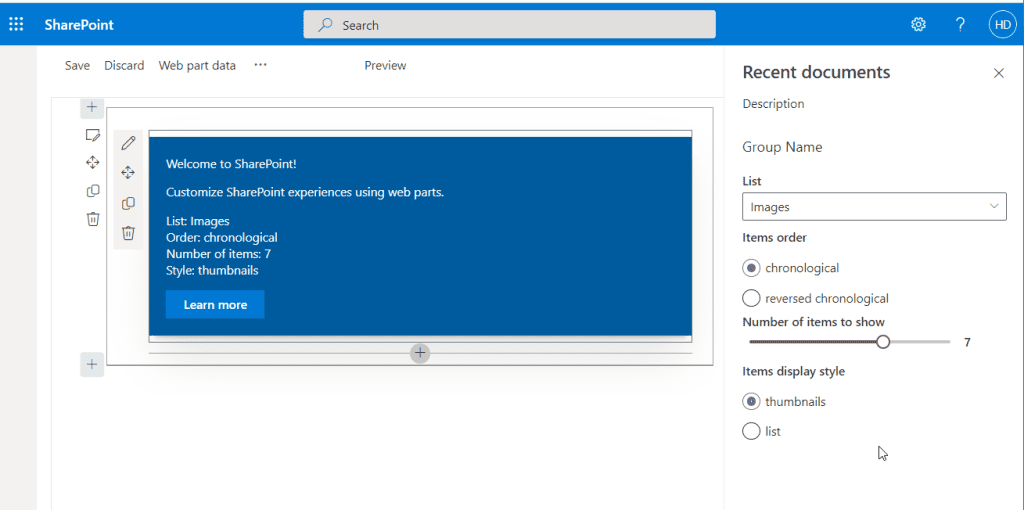Close the Recent documents pane
Image resolution: width=1024 pixels, height=510 pixels.
click(999, 73)
